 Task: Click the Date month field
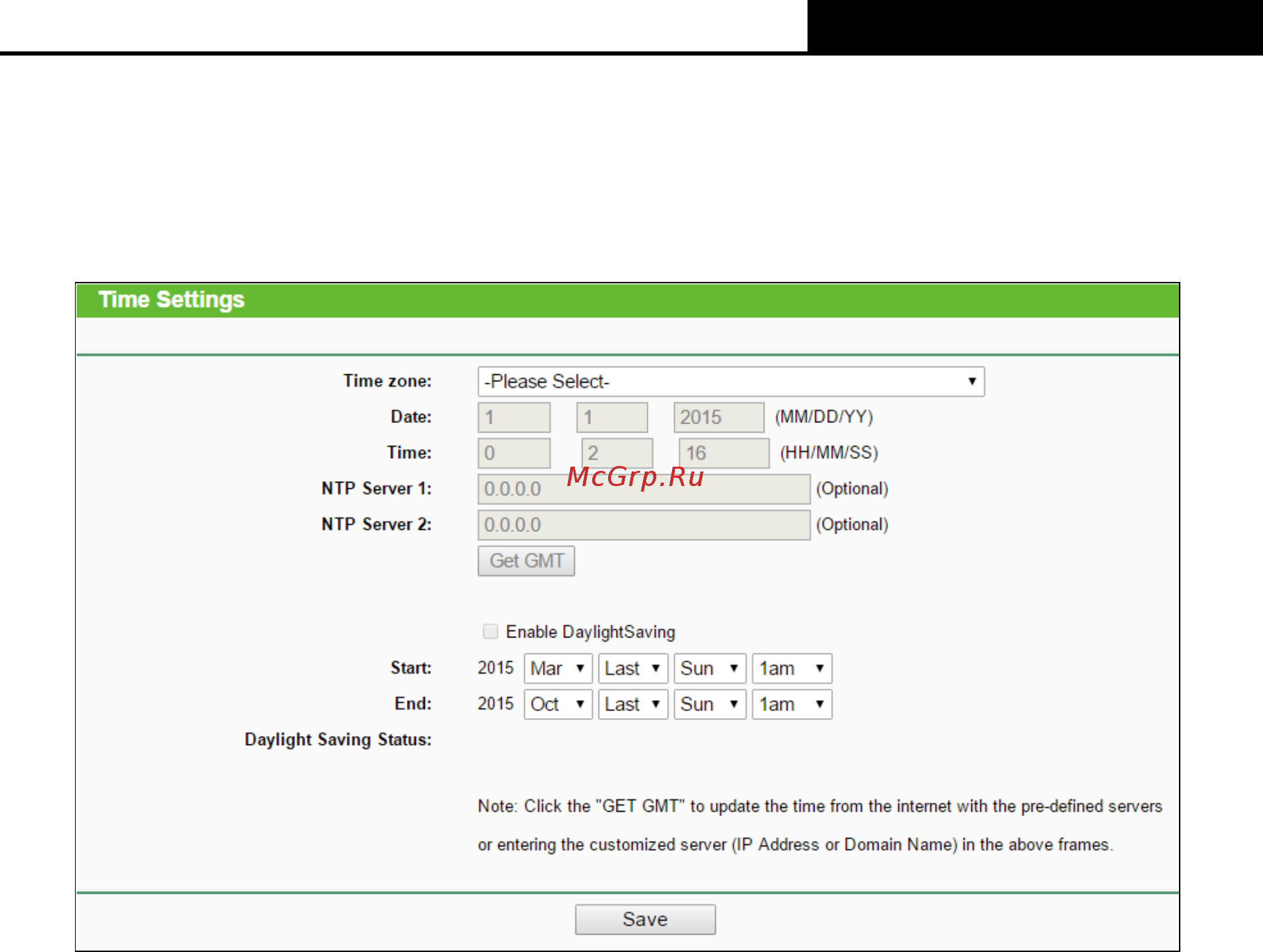[514, 417]
